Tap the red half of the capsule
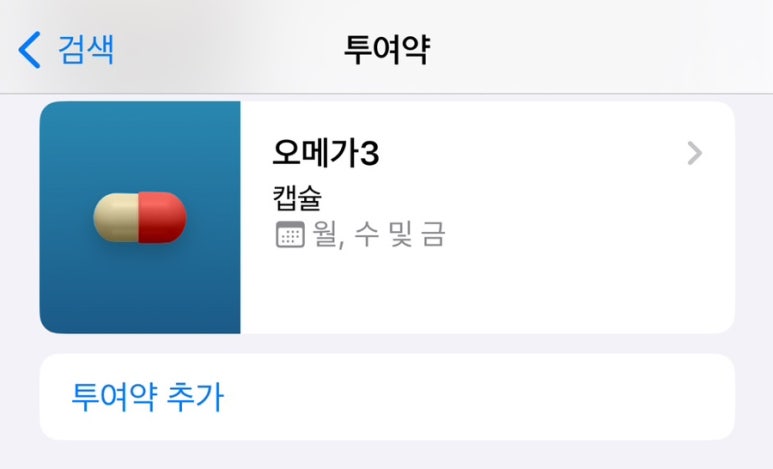The image size is (773, 469). coord(162,217)
